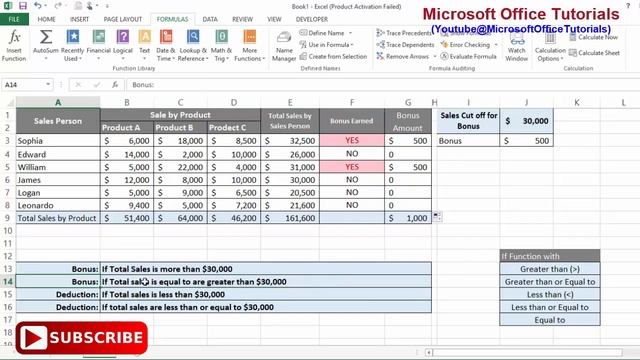The height and width of the screenshot is (360, 640).
Task: Click the formula bar fx button
Action: tap(115, 84)
